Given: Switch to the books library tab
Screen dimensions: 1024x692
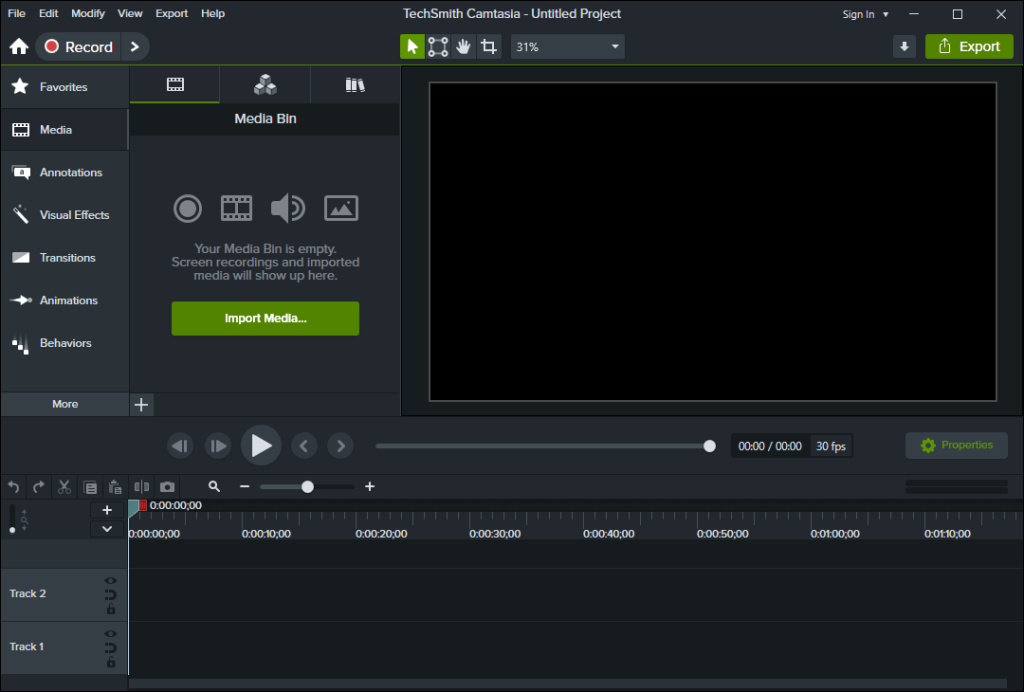Looking at the screenshot, I should (355, 84).
